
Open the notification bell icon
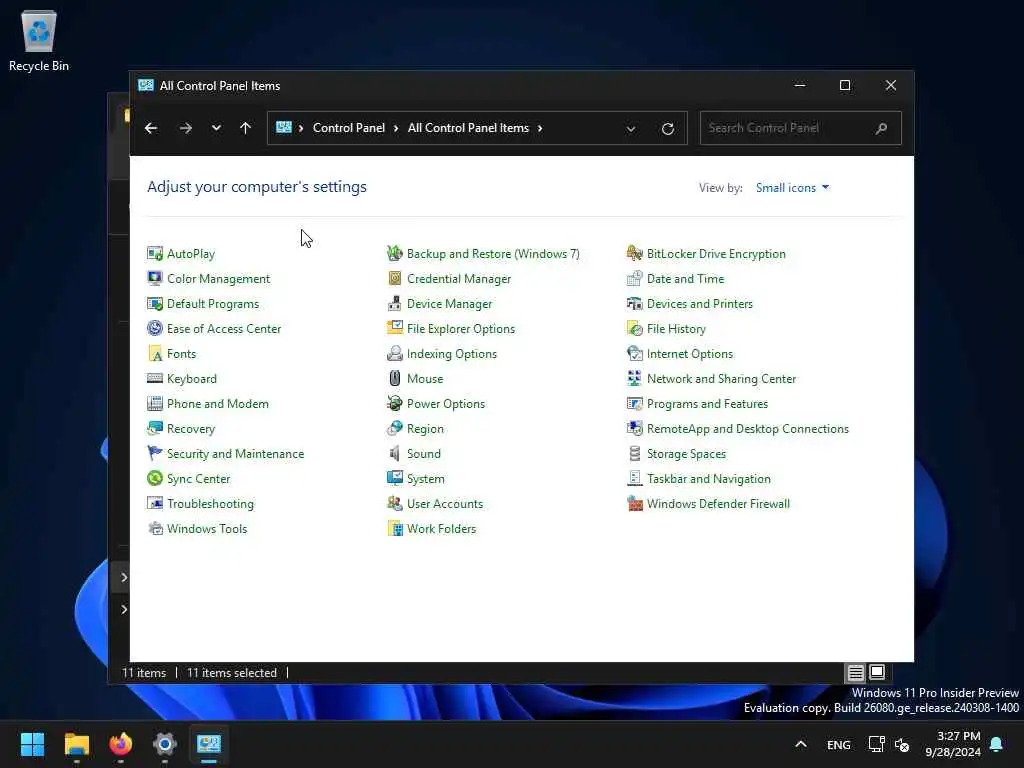click(x=997, y=744)
